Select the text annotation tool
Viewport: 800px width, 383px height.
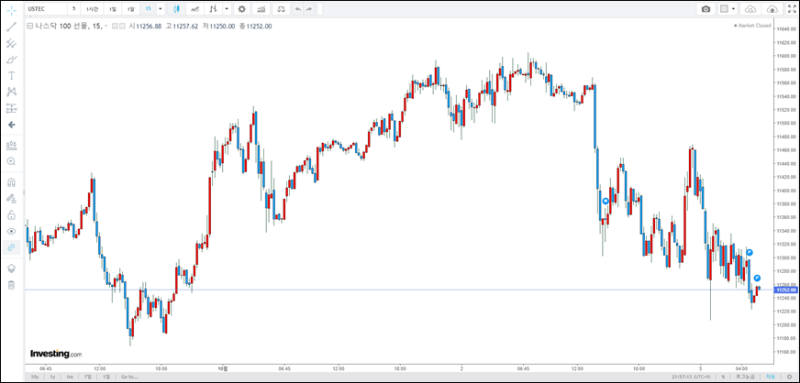[11, 75]
